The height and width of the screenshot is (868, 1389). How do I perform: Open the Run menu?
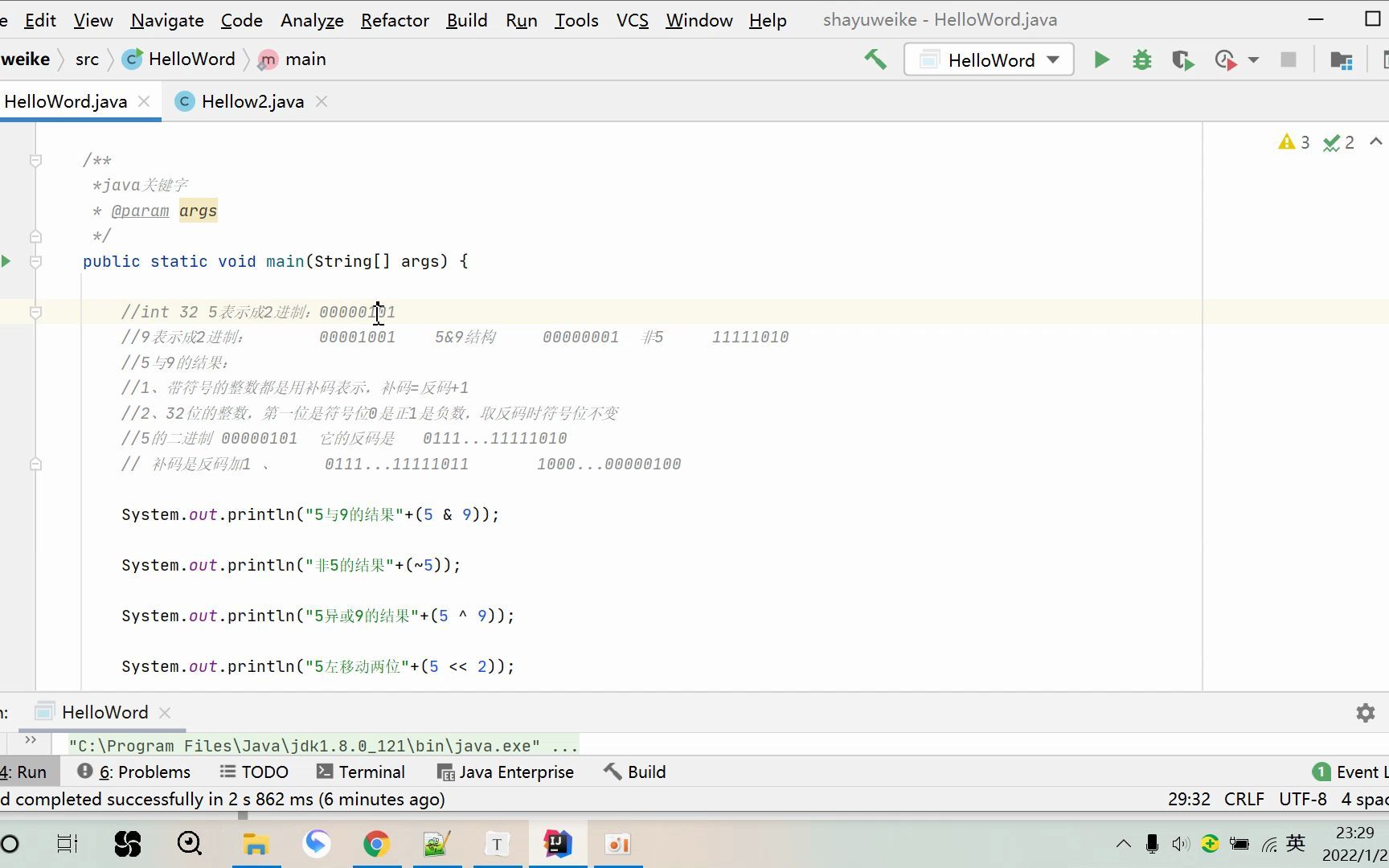click(522, 20)
